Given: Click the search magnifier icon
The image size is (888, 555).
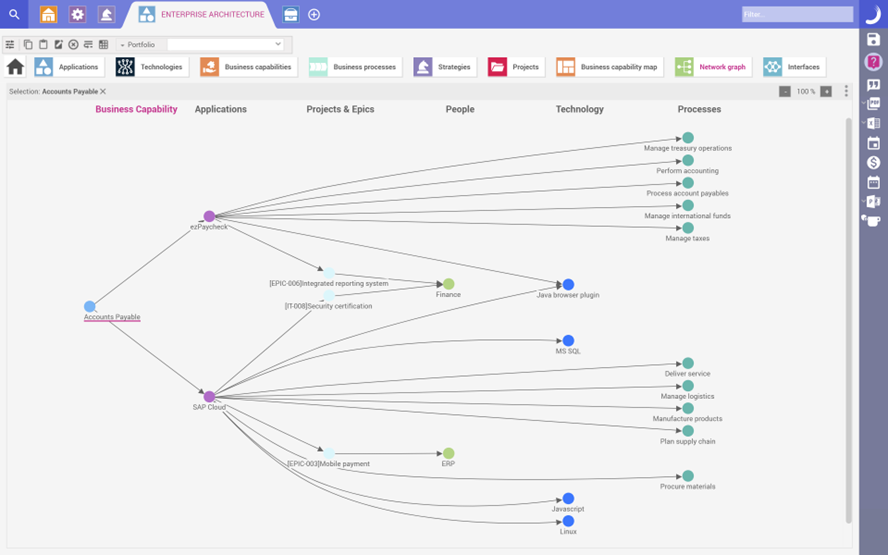Looking at the screenshot, I should (x=14, y=14).
